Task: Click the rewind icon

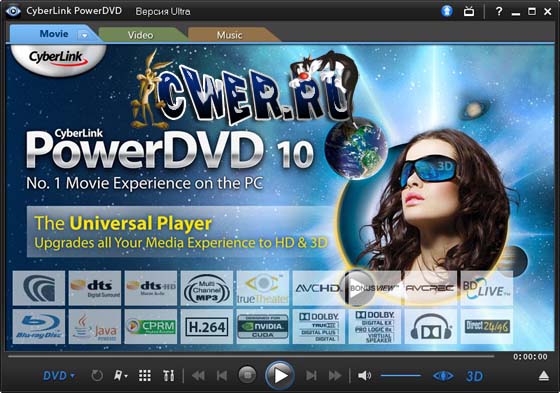Action: point(198,375)
